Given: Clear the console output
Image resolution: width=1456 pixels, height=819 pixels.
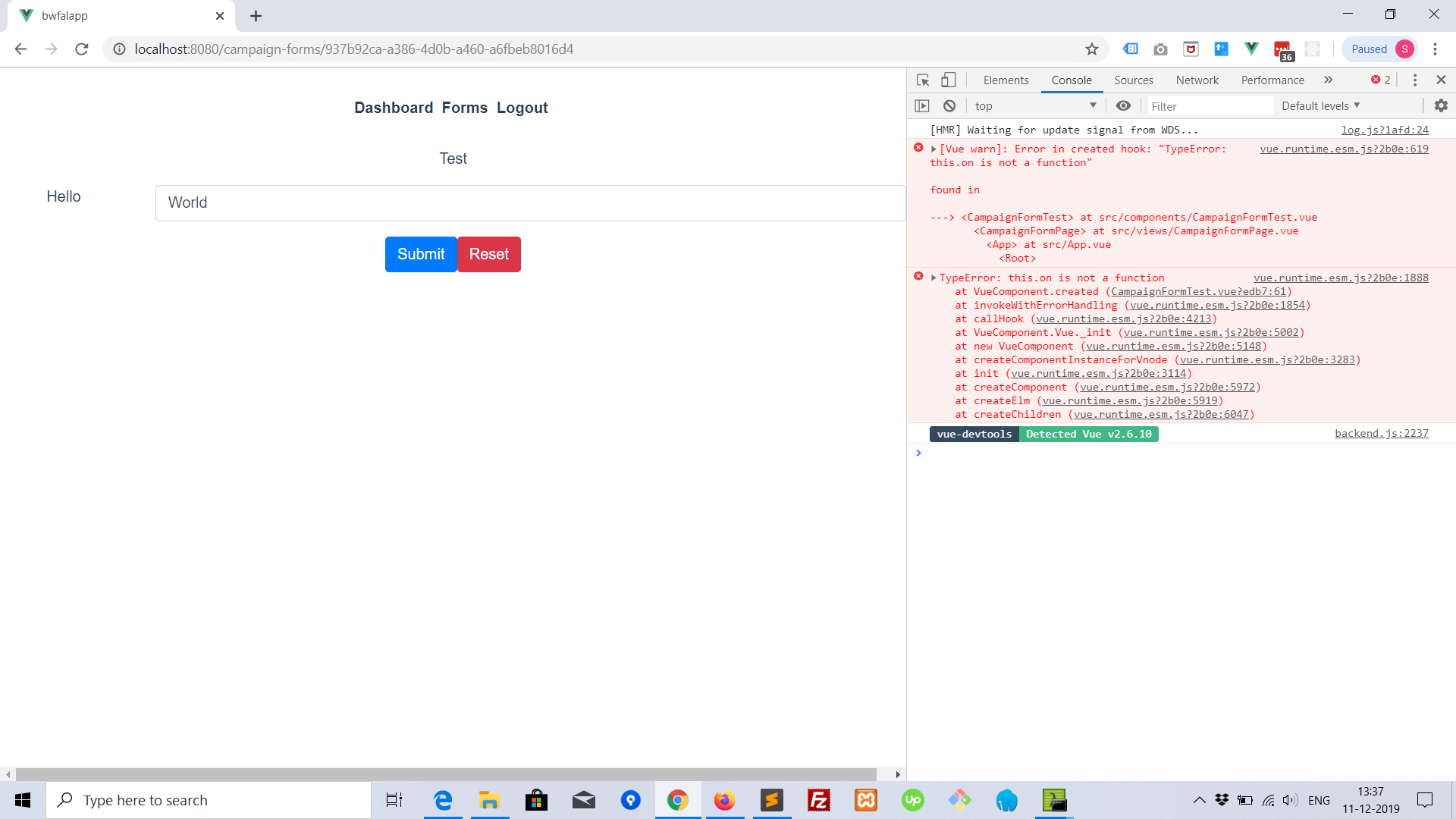Looking at the screenshot, I should coord(949,105).
